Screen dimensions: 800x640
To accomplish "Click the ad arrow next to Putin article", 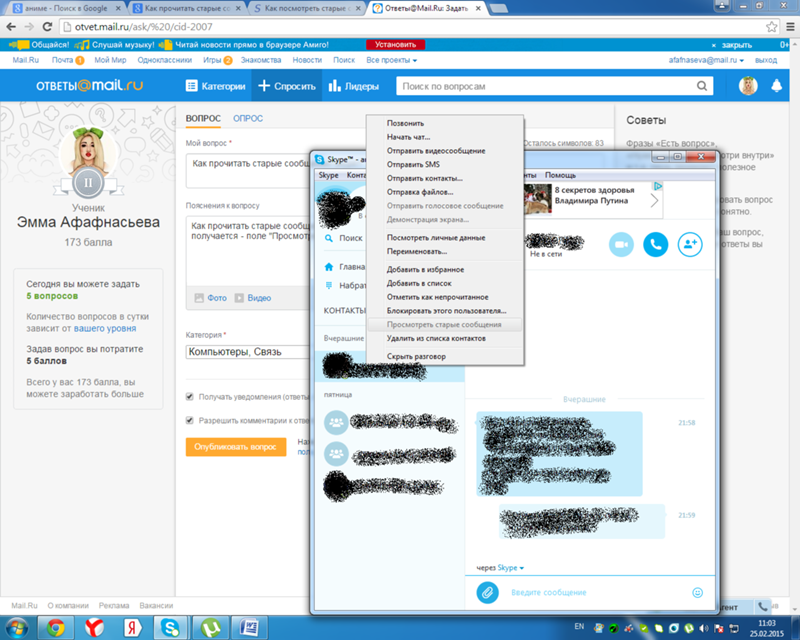I will [x=655, y=201].
